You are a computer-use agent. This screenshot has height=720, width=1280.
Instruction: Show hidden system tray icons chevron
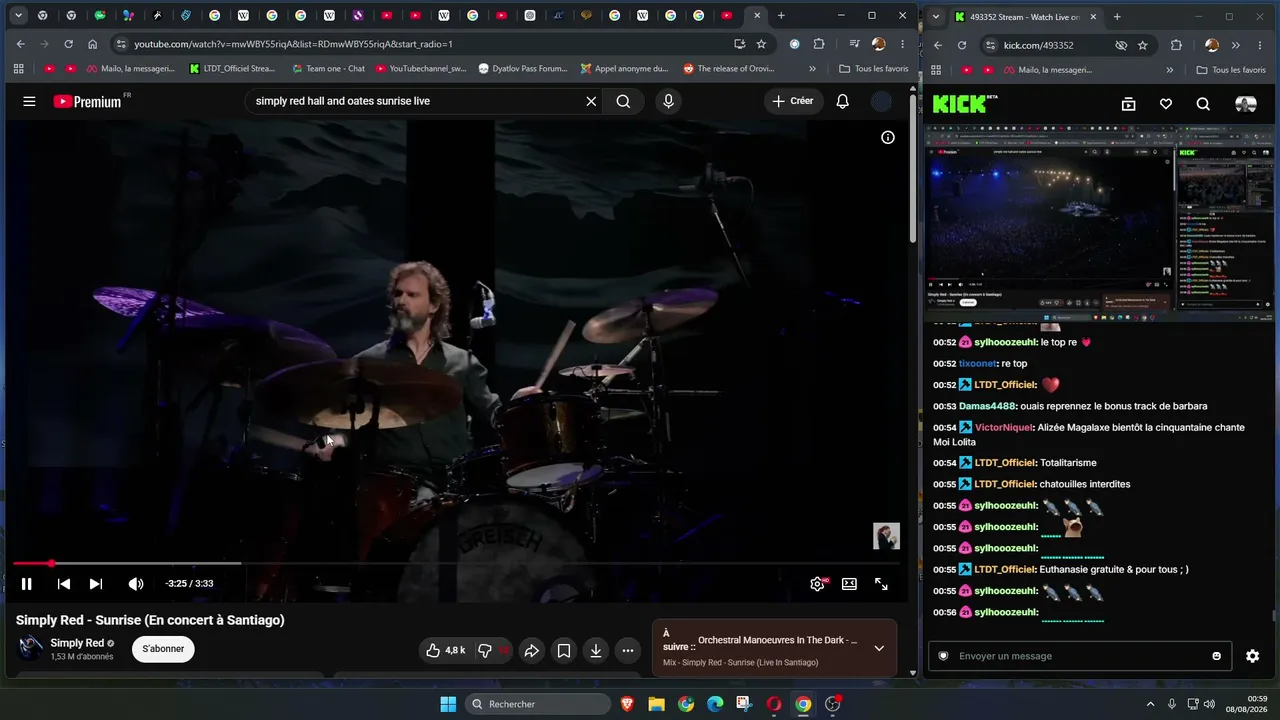coord(1151,704)
